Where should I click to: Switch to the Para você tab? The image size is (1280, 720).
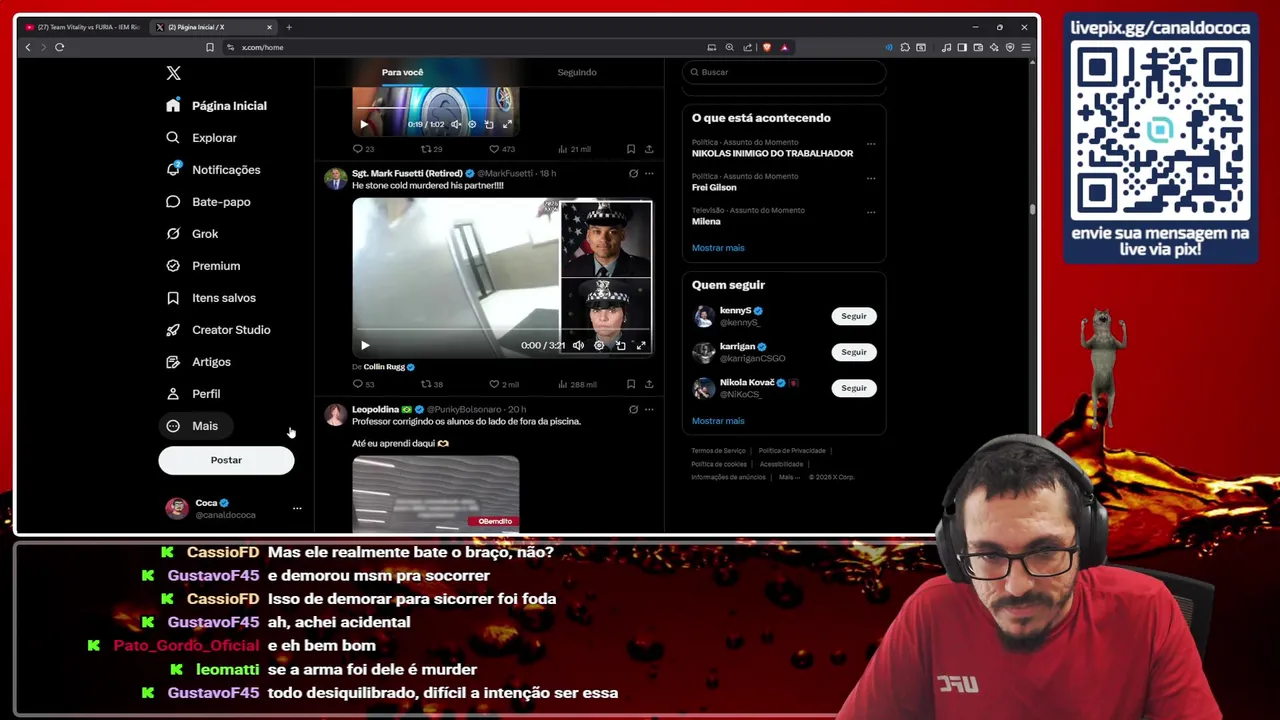402,72
